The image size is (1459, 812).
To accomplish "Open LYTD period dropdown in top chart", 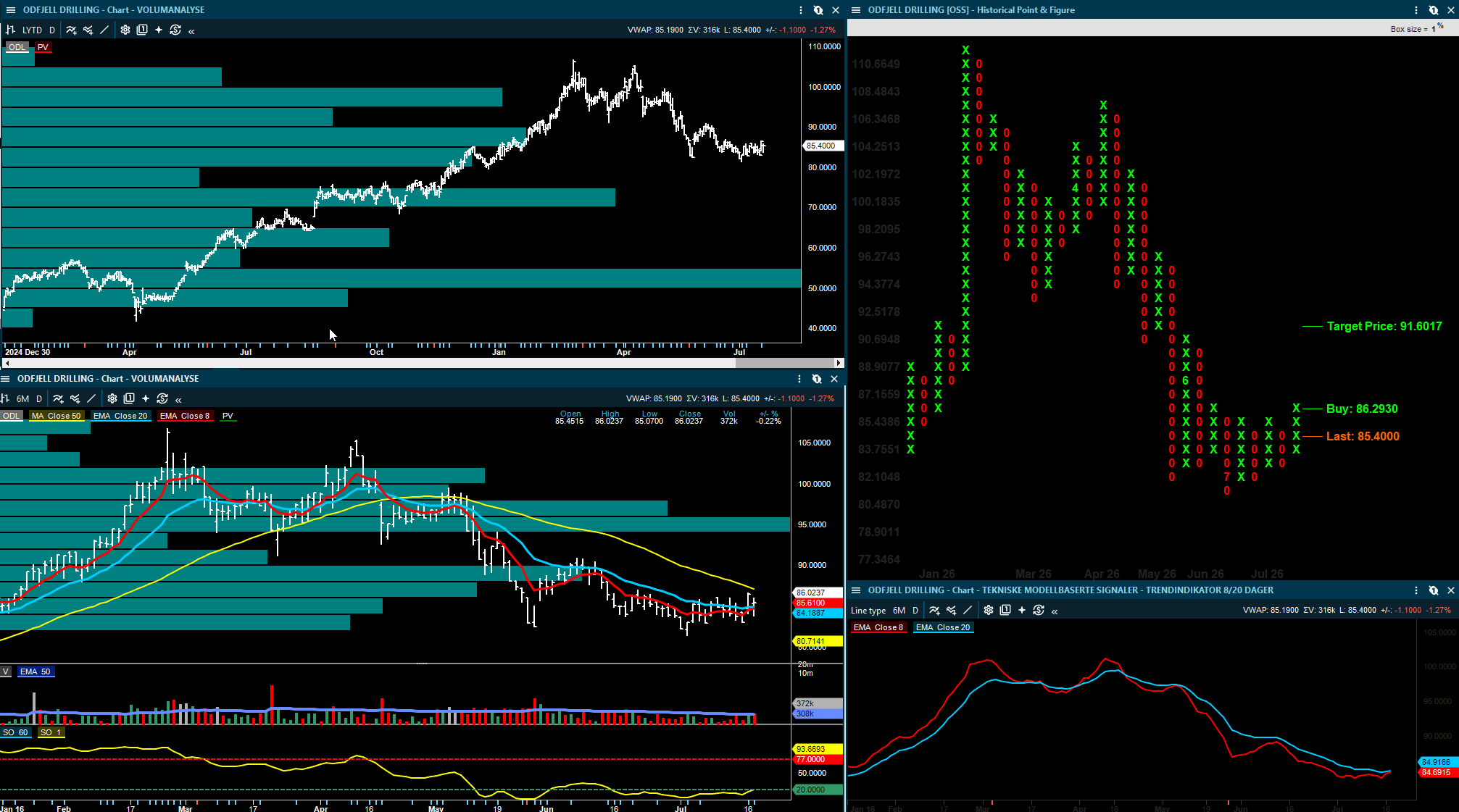I will [32, 30].
